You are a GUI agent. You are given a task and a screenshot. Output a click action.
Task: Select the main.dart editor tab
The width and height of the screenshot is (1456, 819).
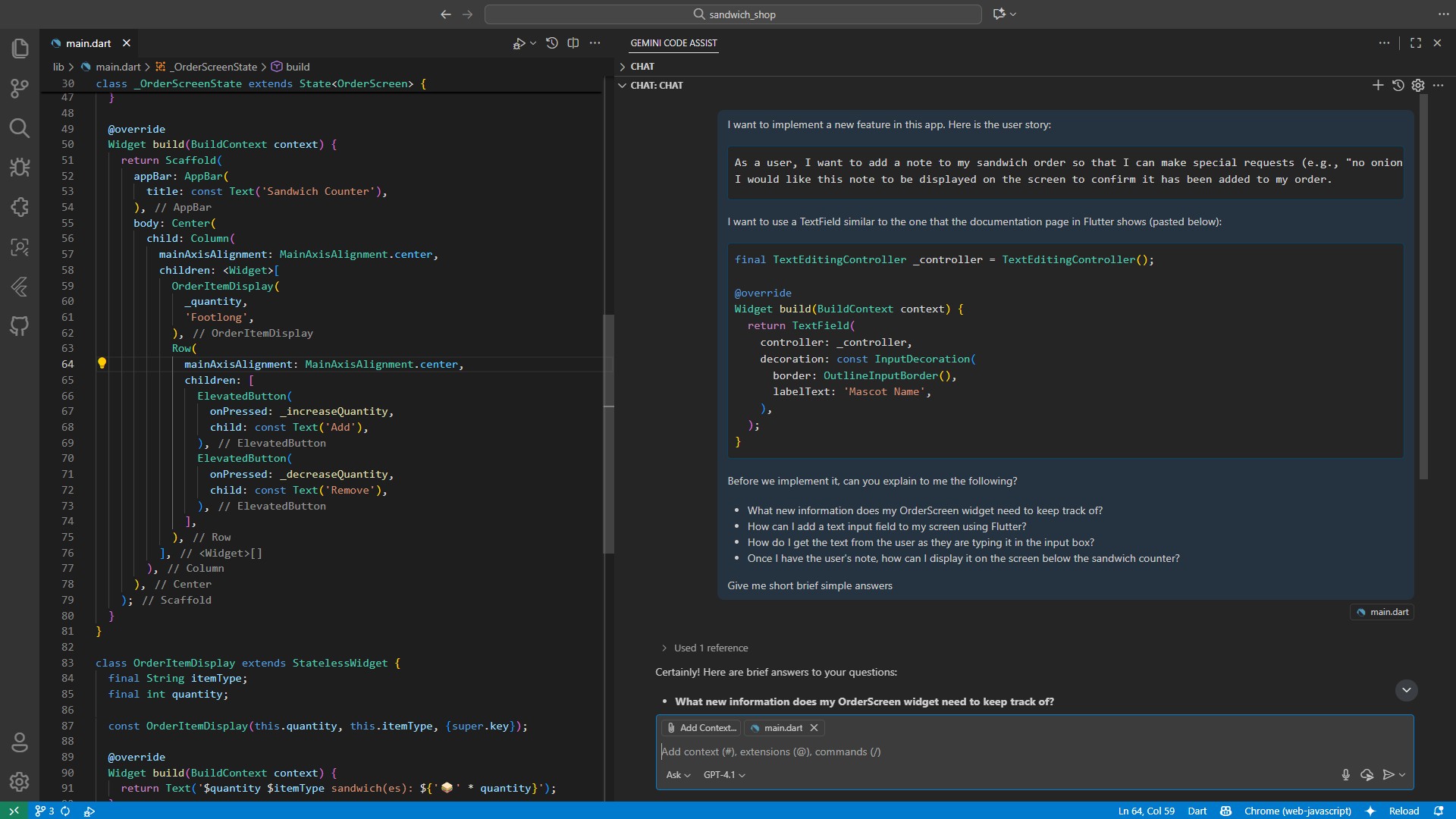88,43
